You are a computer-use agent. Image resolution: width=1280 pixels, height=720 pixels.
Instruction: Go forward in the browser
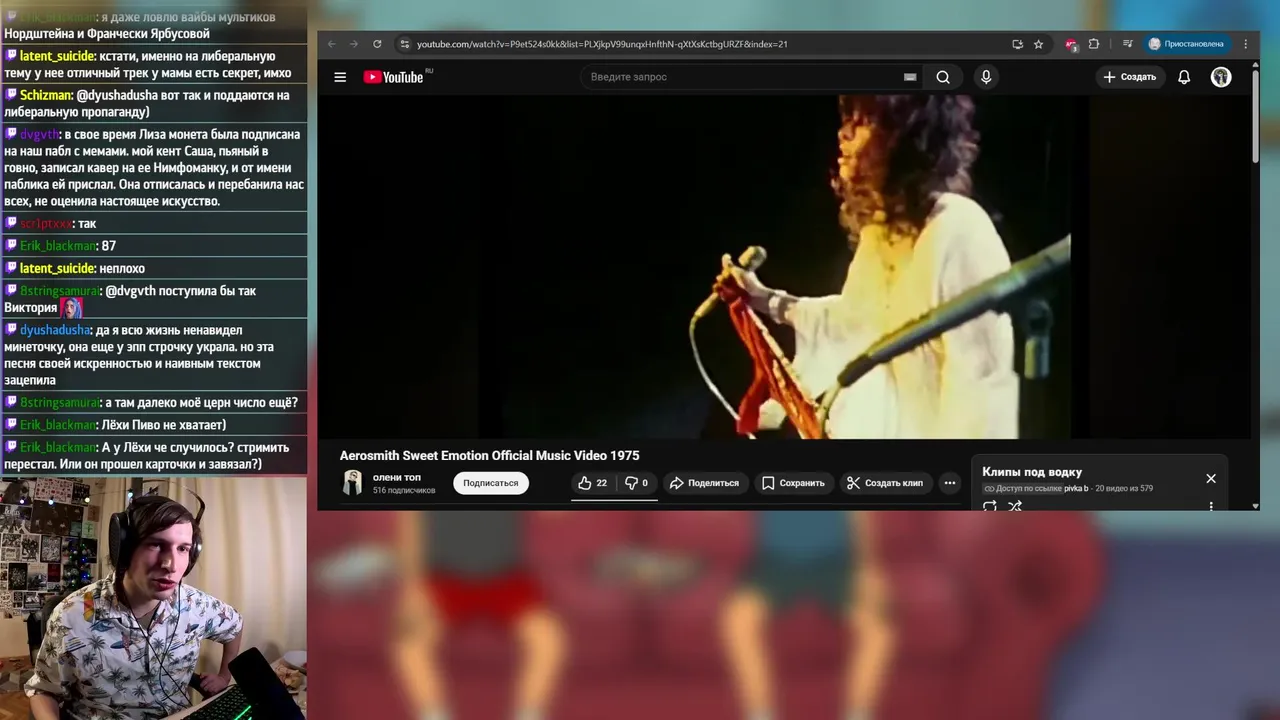tap(354, 44)
